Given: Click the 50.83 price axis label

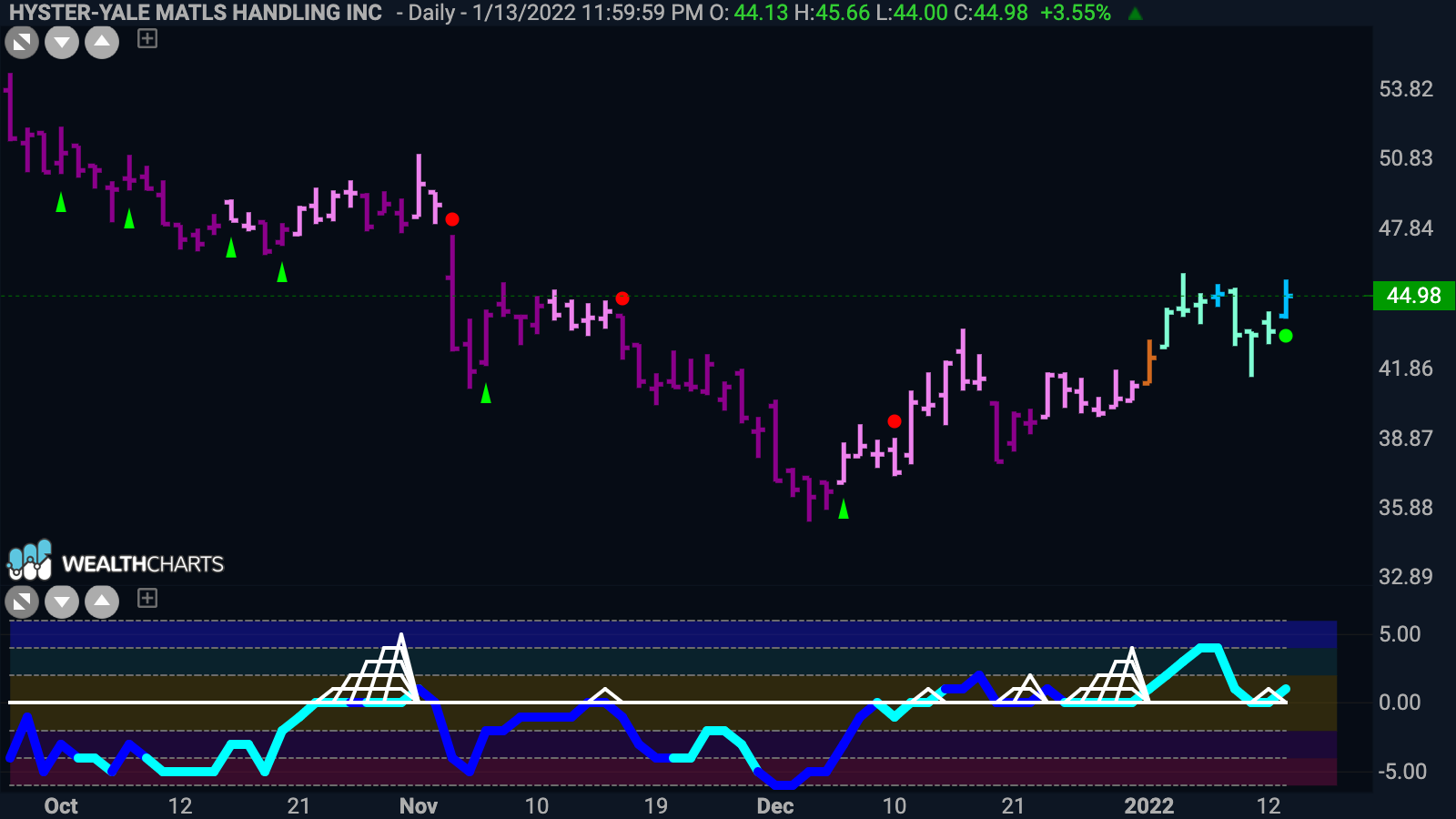Looking at the screenshot, I should tap(1406, 158).
